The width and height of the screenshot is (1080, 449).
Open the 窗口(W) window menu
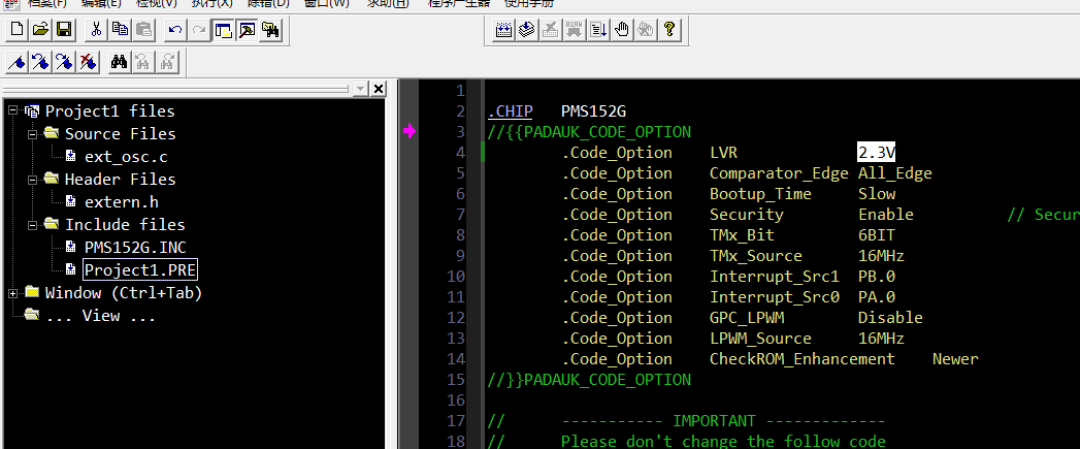point(326,3)
